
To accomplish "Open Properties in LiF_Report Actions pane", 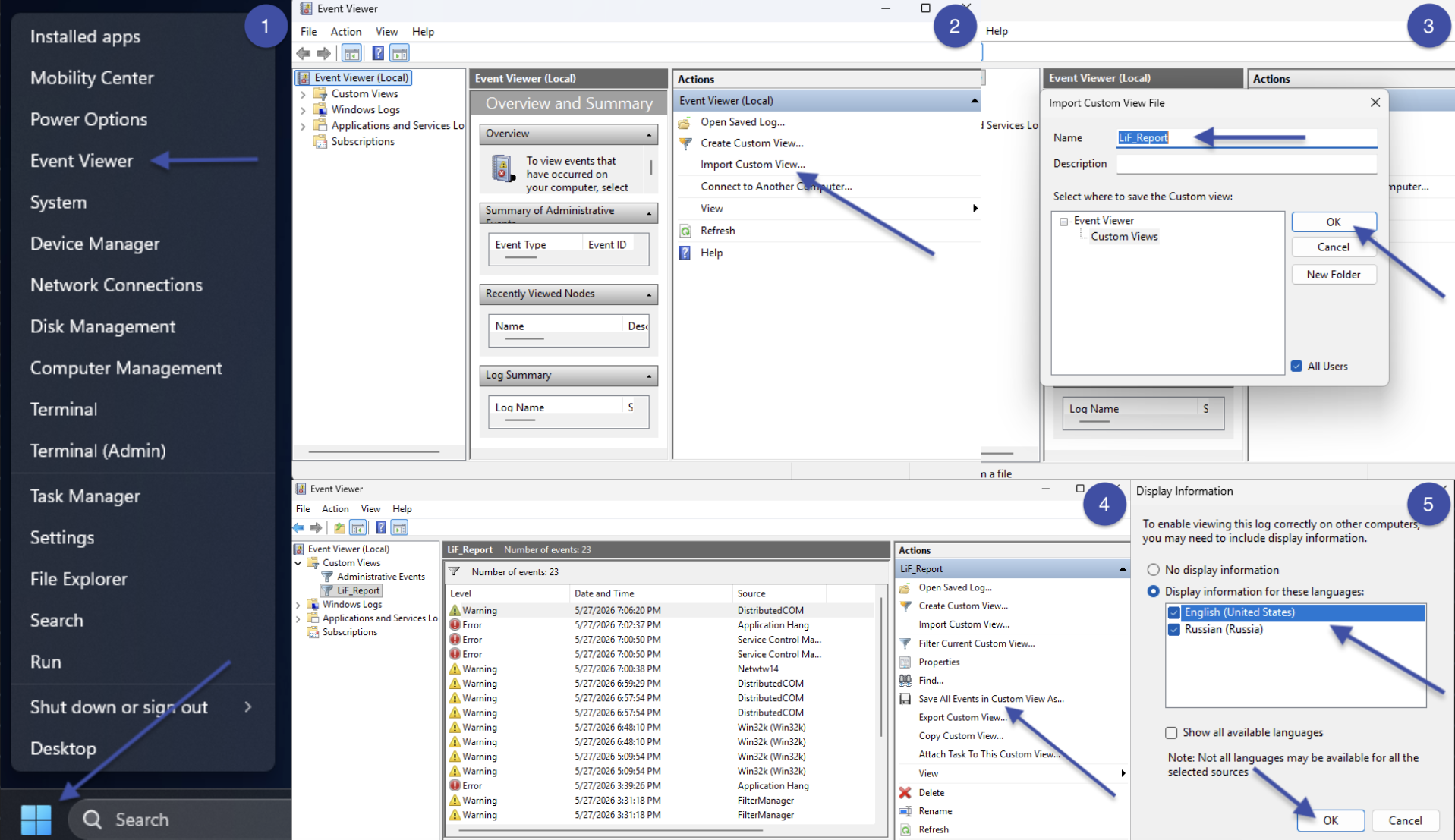I will point(939,662).
